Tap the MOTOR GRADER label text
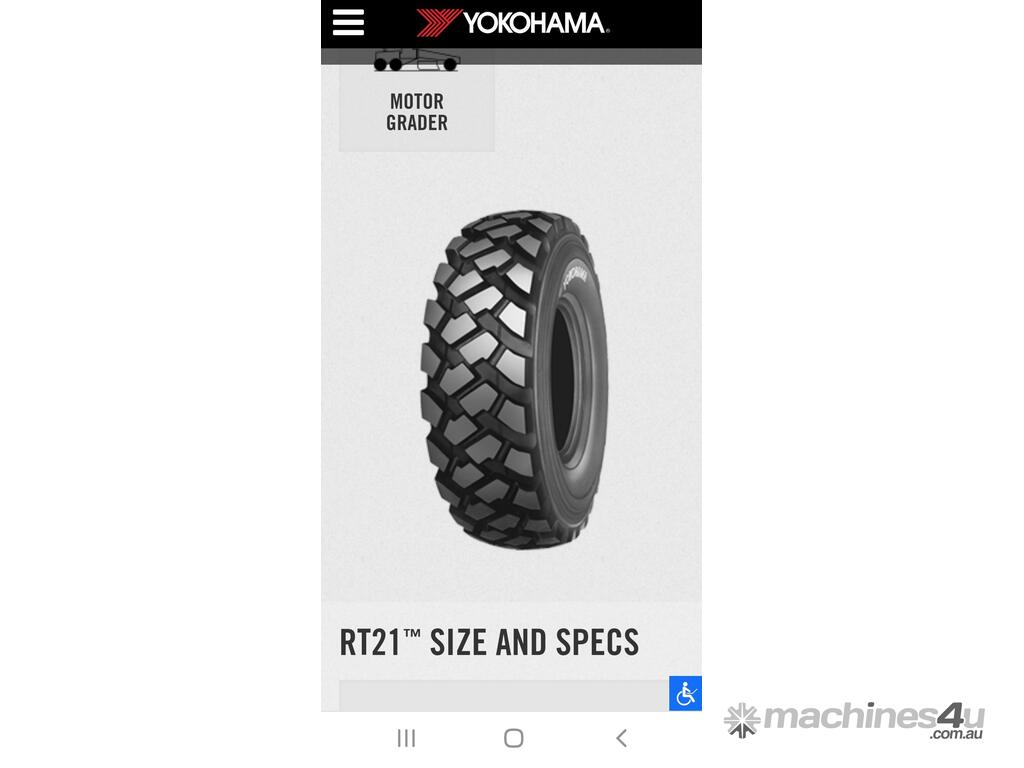The image size is (1024, 768). 417,112
